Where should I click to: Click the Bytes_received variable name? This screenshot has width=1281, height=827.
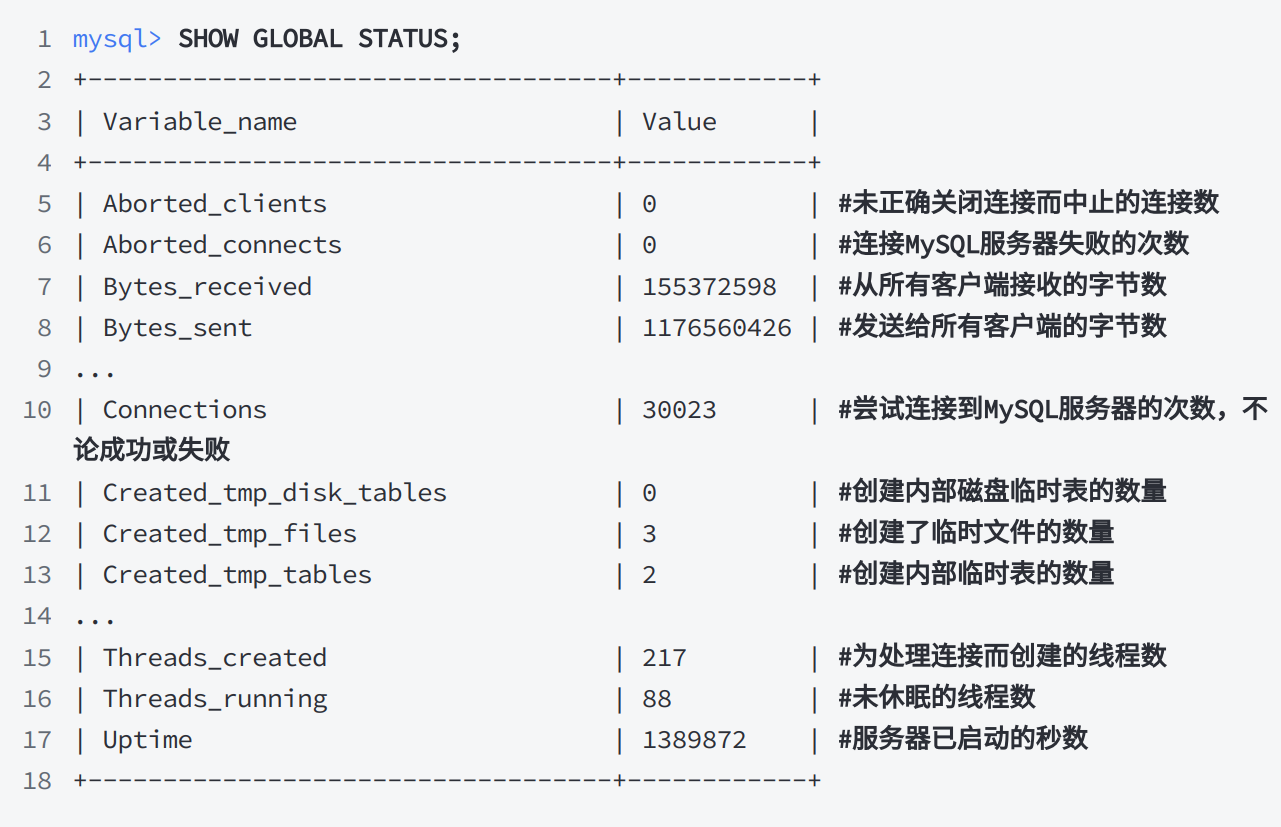tap(207, 287)
